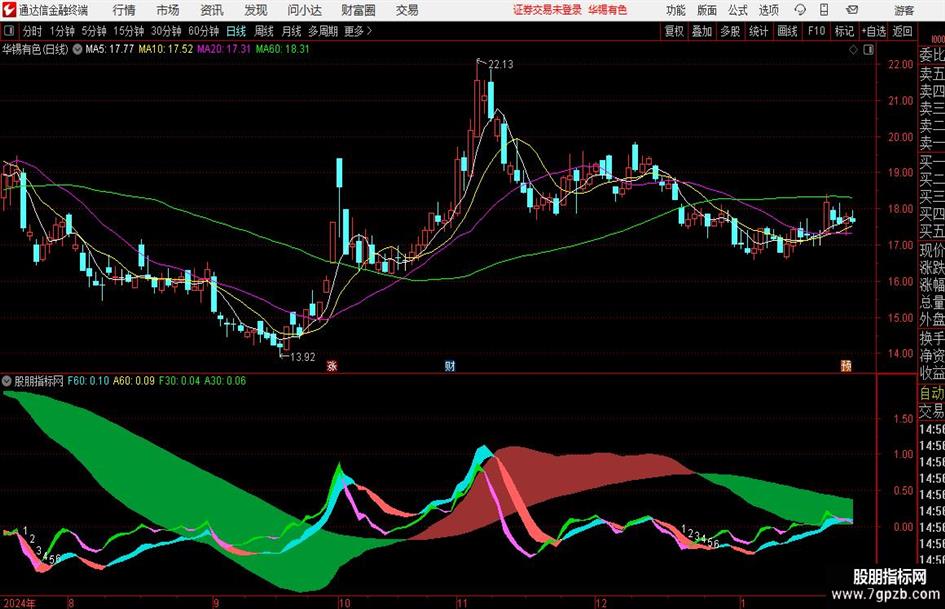Viewport: 945px width, 609px height.
Task: Click the F60: 0.10 indicator value
Action: (88, 381)
